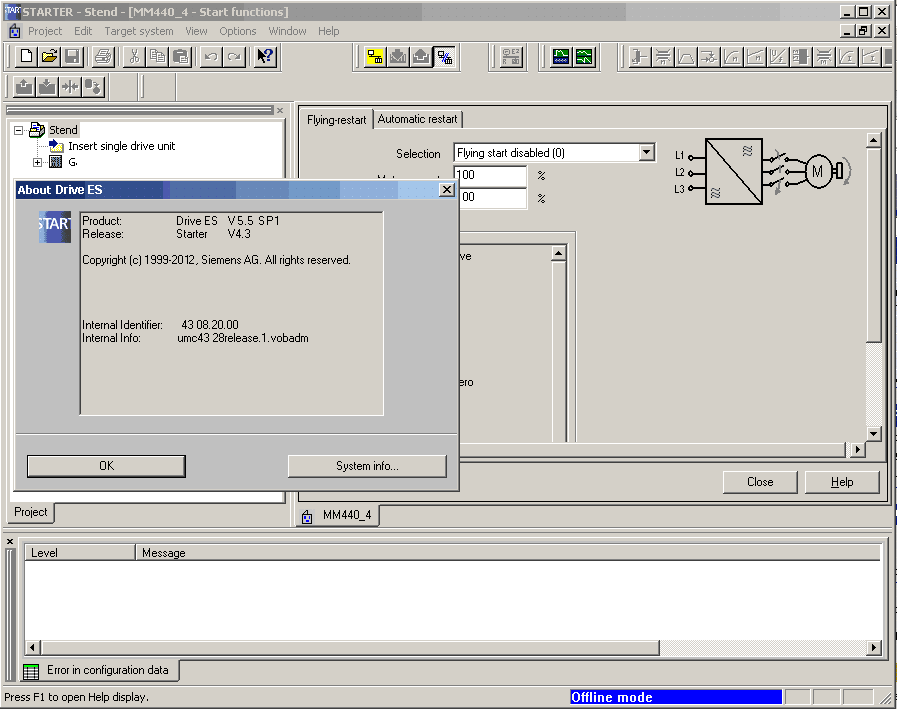Viewport: 897px width, 709px height.
Task: Click the U/f control toolbar icon
Action: 778,57
